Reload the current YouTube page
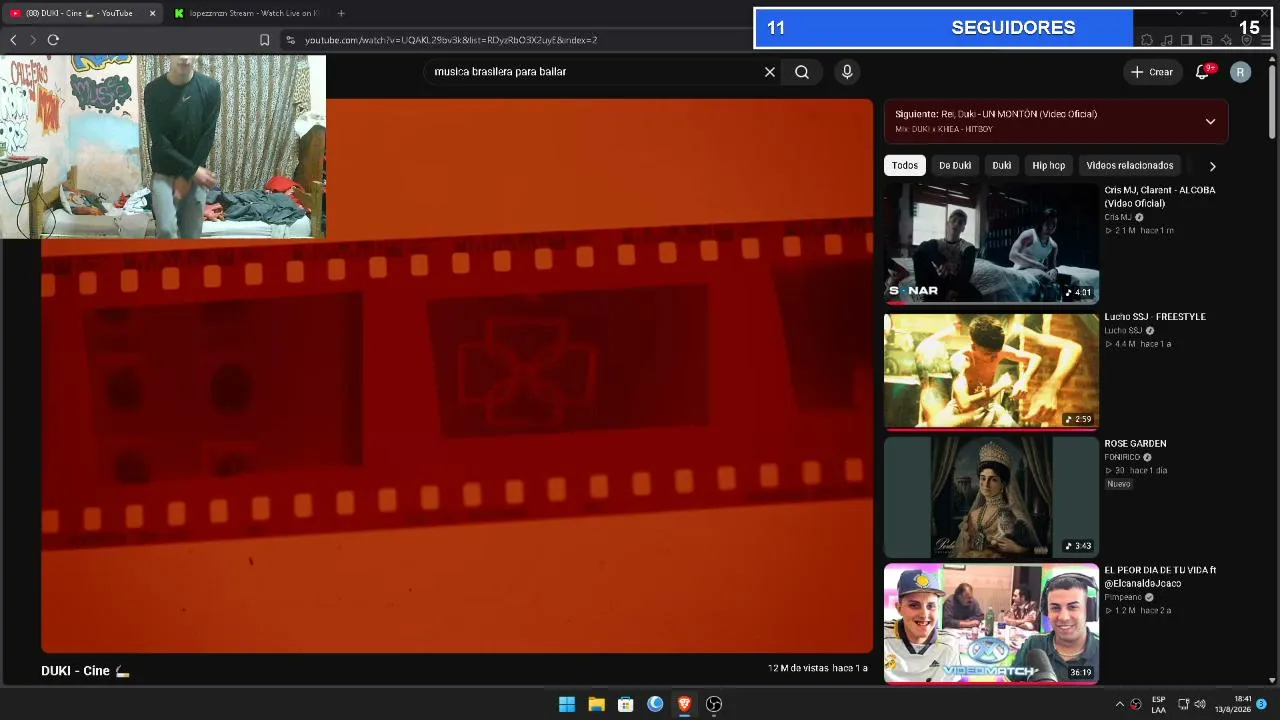Viewport: 1280px width, 720px height. coord(53,40)
